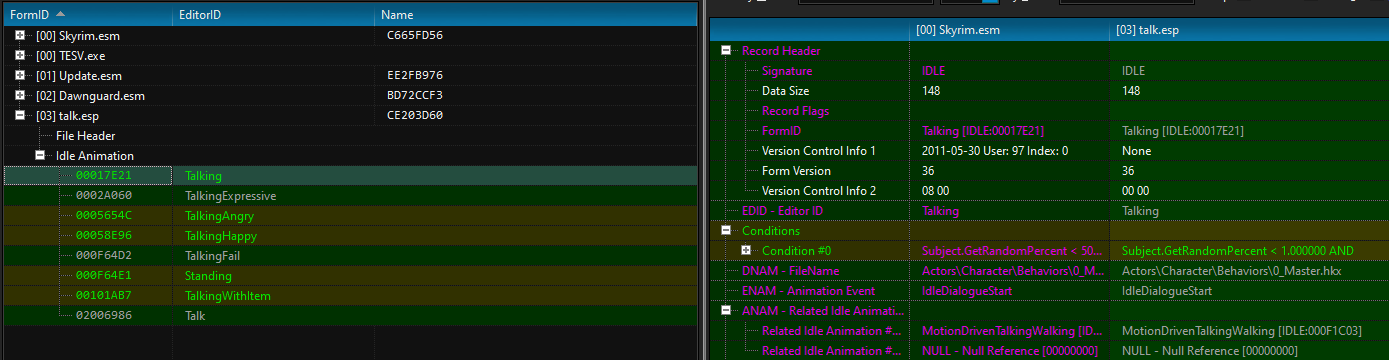The image size is (1389, 360).
Task: Select record 00017E21 Talking
Action: tap(350, 175)
